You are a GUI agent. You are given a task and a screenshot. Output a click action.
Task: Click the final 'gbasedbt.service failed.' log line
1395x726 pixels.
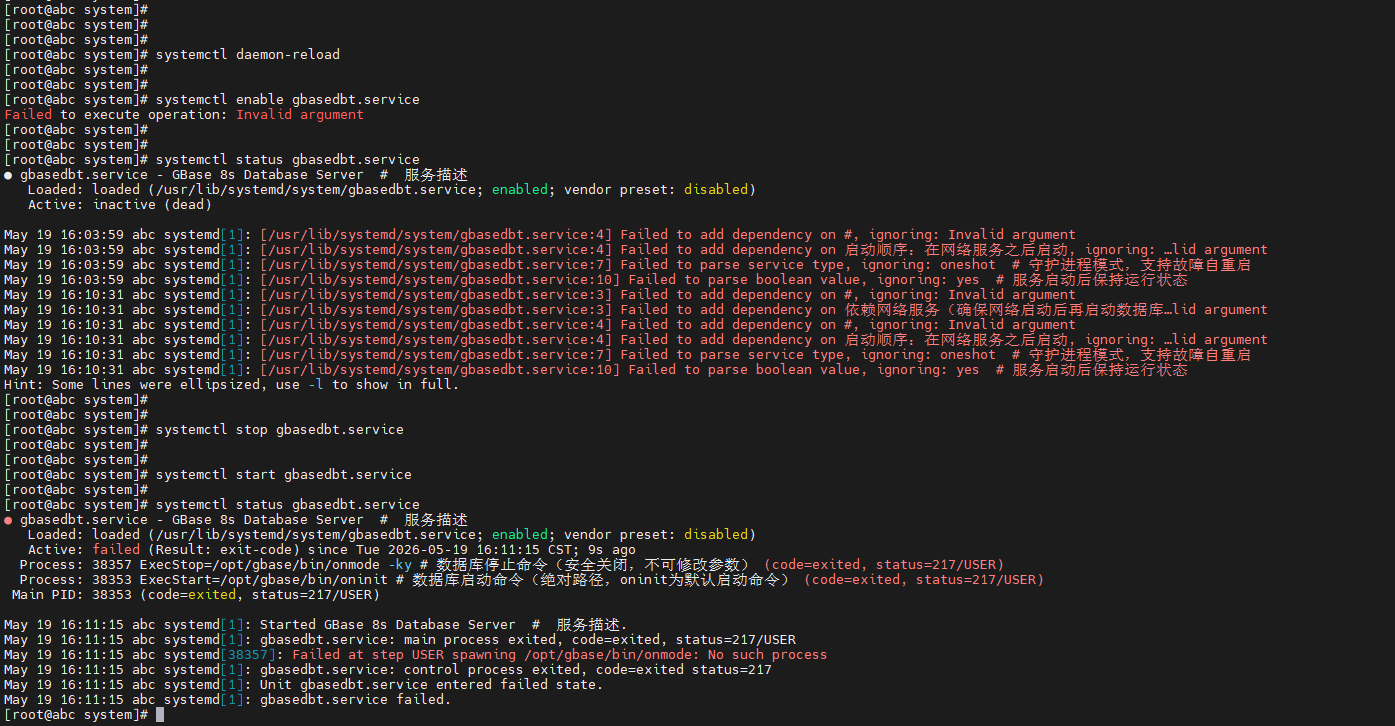point(228,700)
